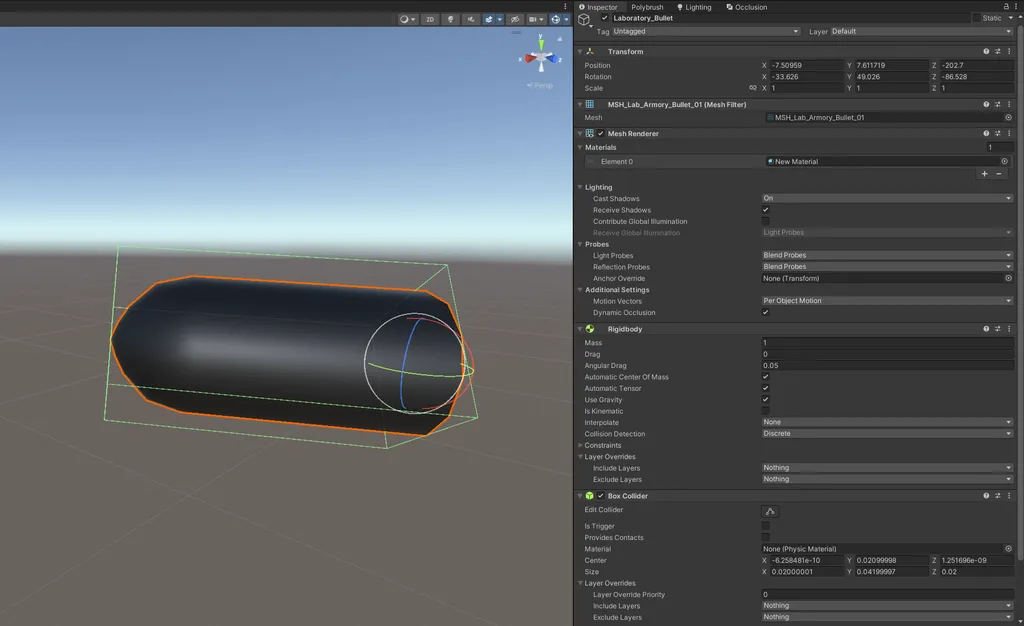Toggle Is Trigger checkbox
This screenshot has width=1024, height=626.
point(765,525)
